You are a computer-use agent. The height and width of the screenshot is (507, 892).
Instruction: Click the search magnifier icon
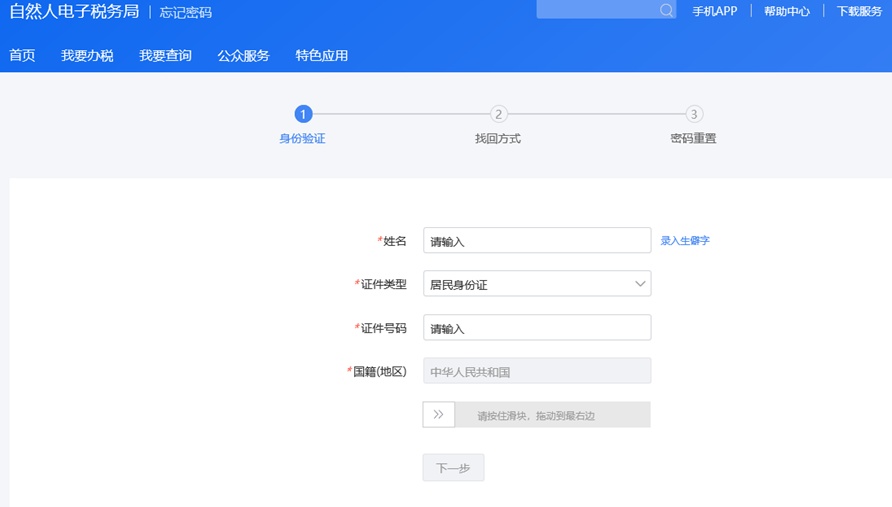pyautogui.click(x=666, y=10)
